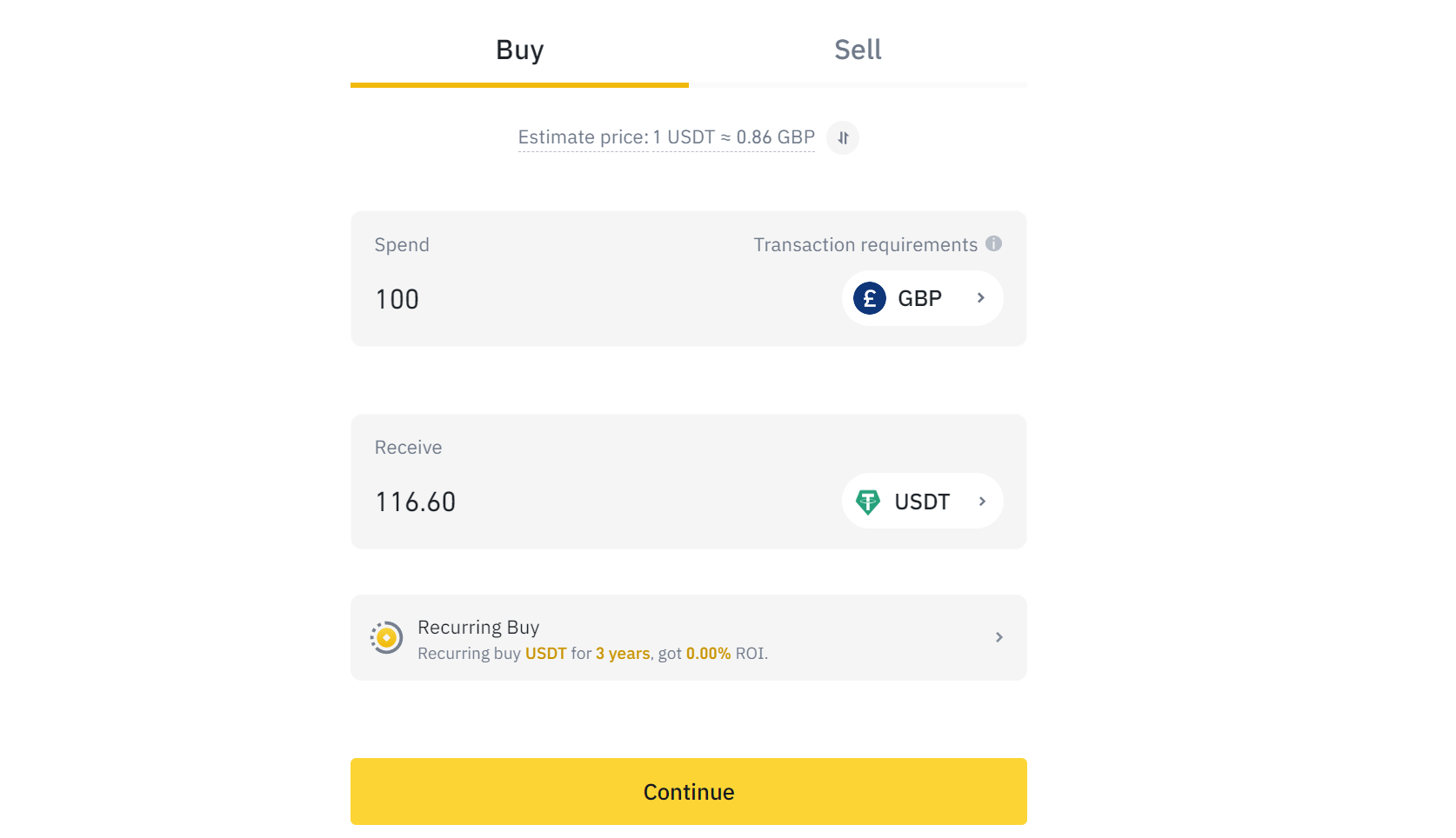Click the Transaction requirements info icon

tap(994, 243)
